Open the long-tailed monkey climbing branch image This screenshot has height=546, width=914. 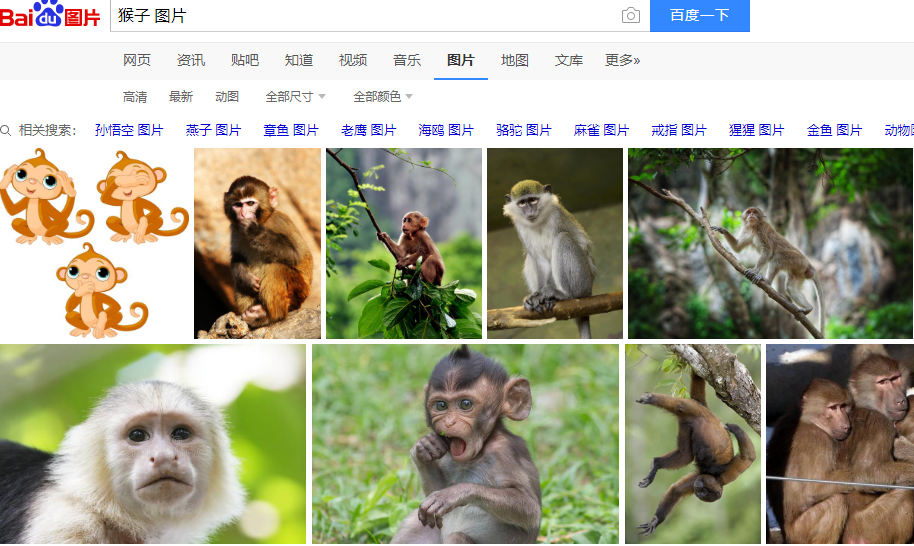click(x=771, y=244)
